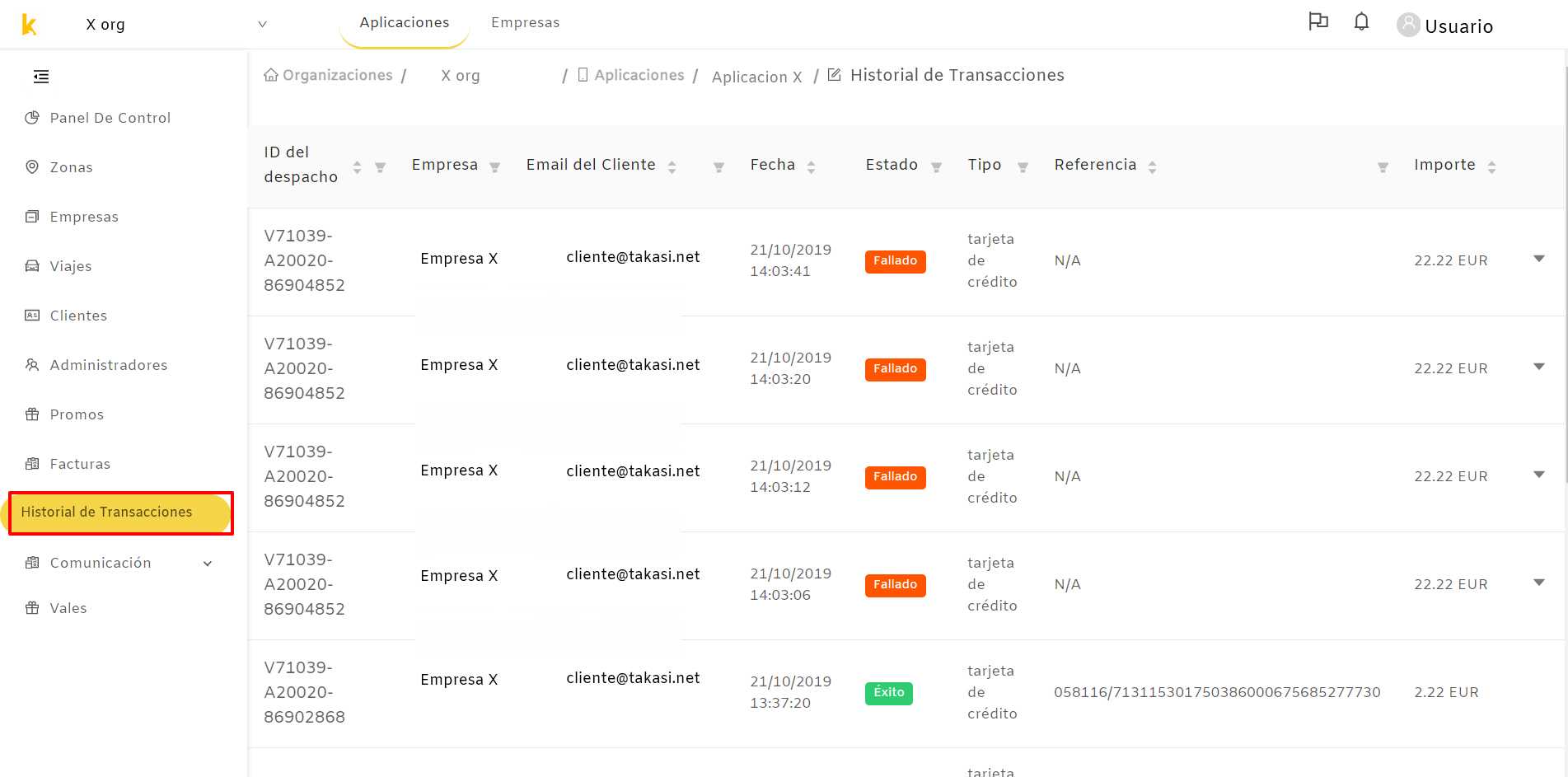The image size is (1568, 777).
Task: Sort by Fecha column
Action: [811, 167]
